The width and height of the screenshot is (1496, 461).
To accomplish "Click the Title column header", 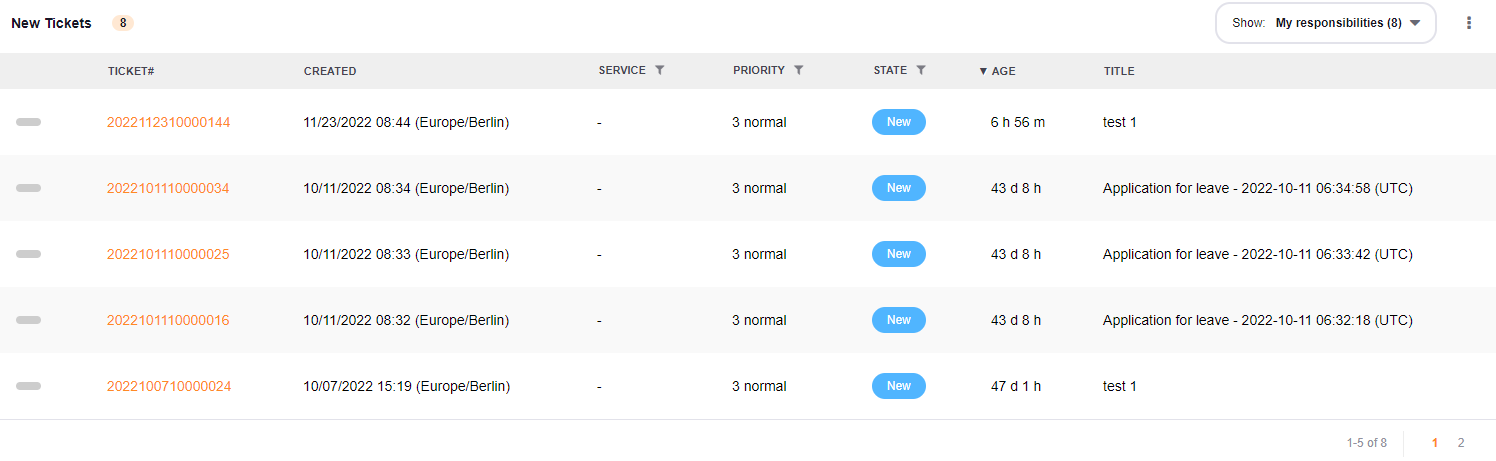I will coord(1119,71).
